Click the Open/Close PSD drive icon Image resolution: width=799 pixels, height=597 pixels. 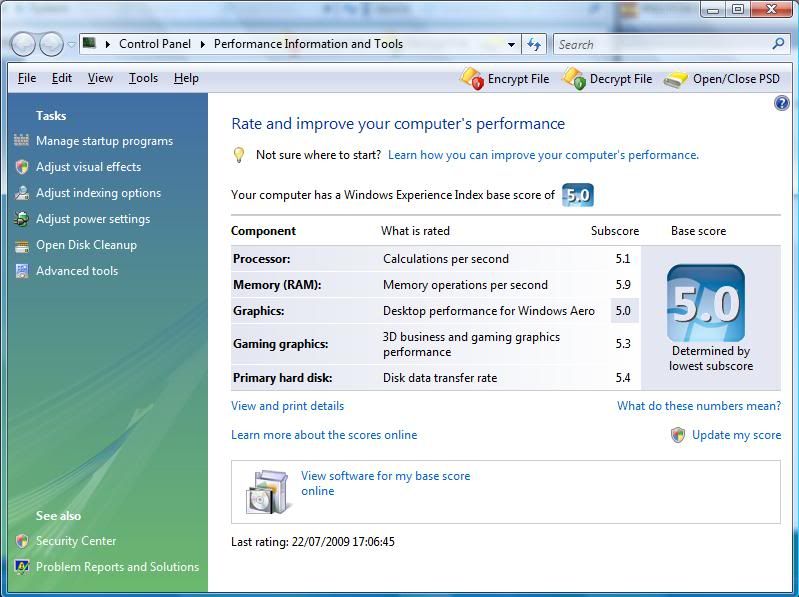click(677, 79)
